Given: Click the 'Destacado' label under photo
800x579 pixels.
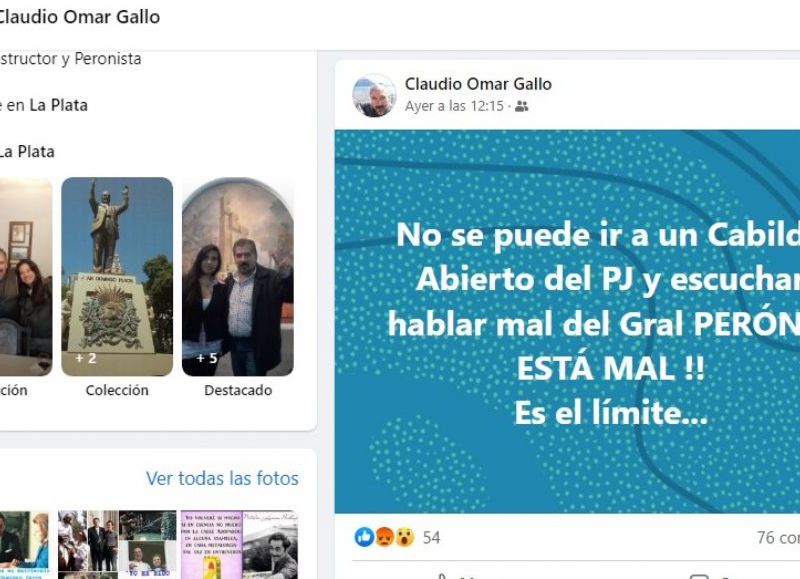Looking at the screenshot, I should (238, 390).
